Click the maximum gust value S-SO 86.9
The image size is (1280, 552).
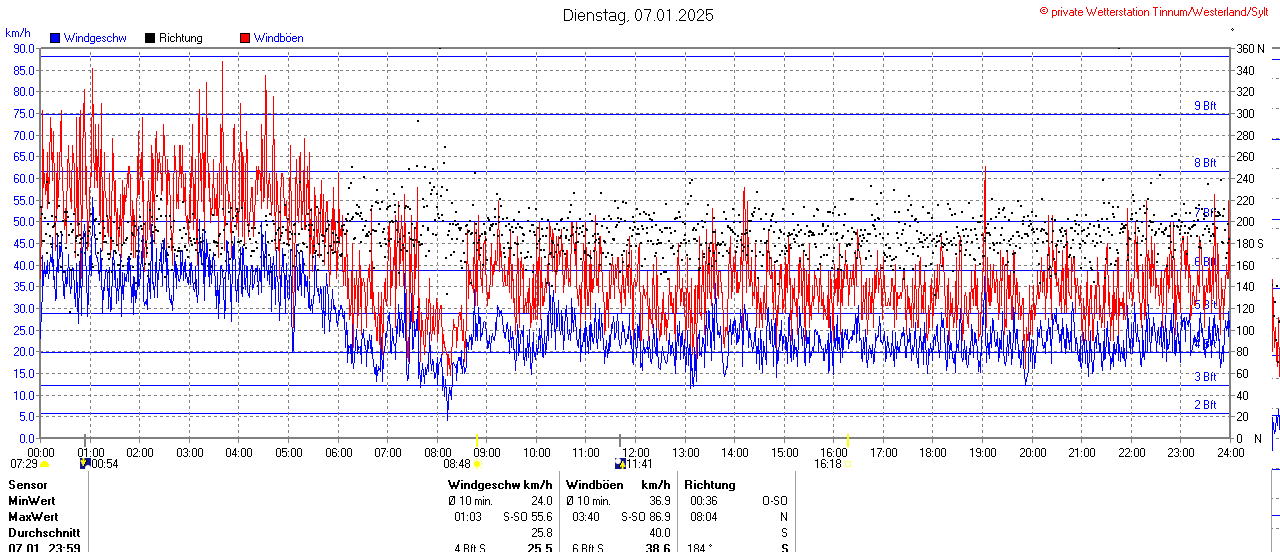click(645, 516)
